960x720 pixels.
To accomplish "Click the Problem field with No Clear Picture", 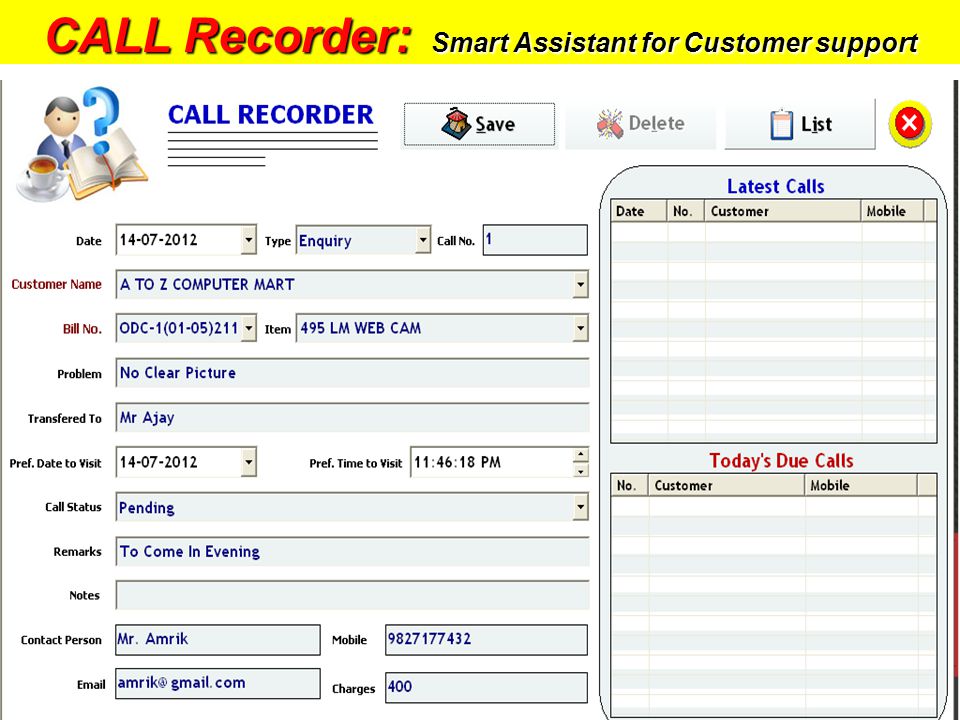I will click(x=353, y=373).
